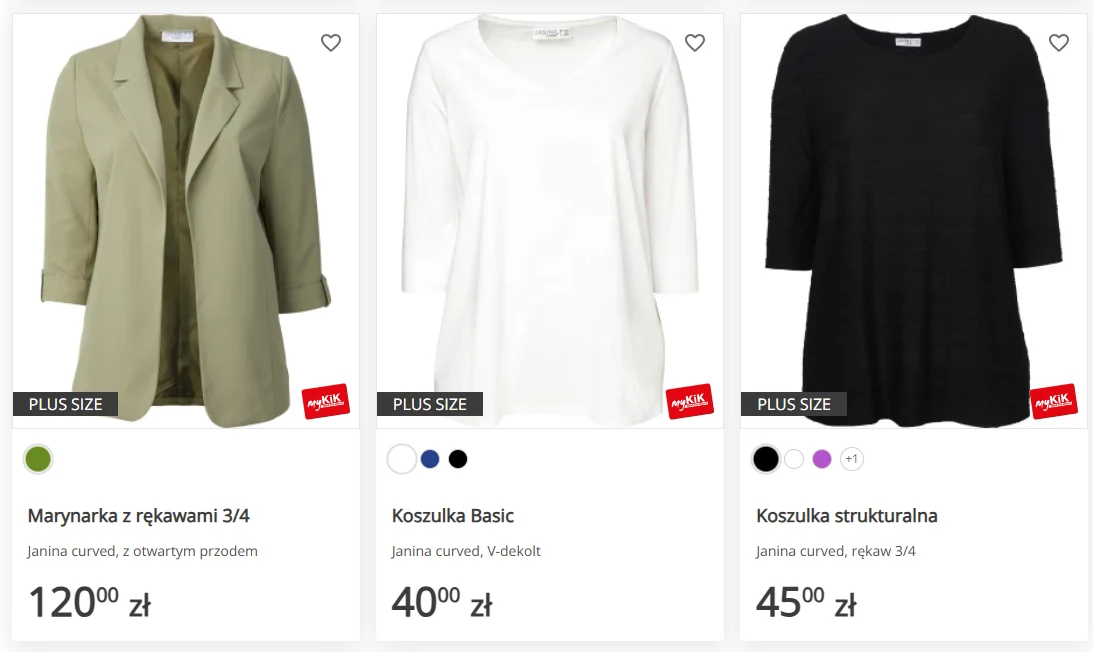
Task: Select the white swatch on Koszulka Basic
Action: tap(402, 458)
